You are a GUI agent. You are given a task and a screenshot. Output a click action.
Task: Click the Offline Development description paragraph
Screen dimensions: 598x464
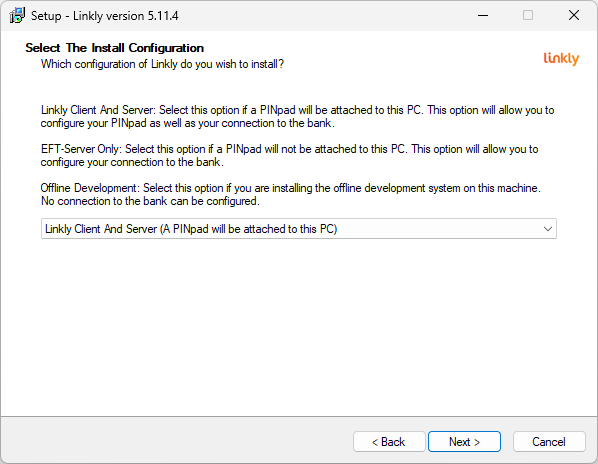click(x=291, y=194)
